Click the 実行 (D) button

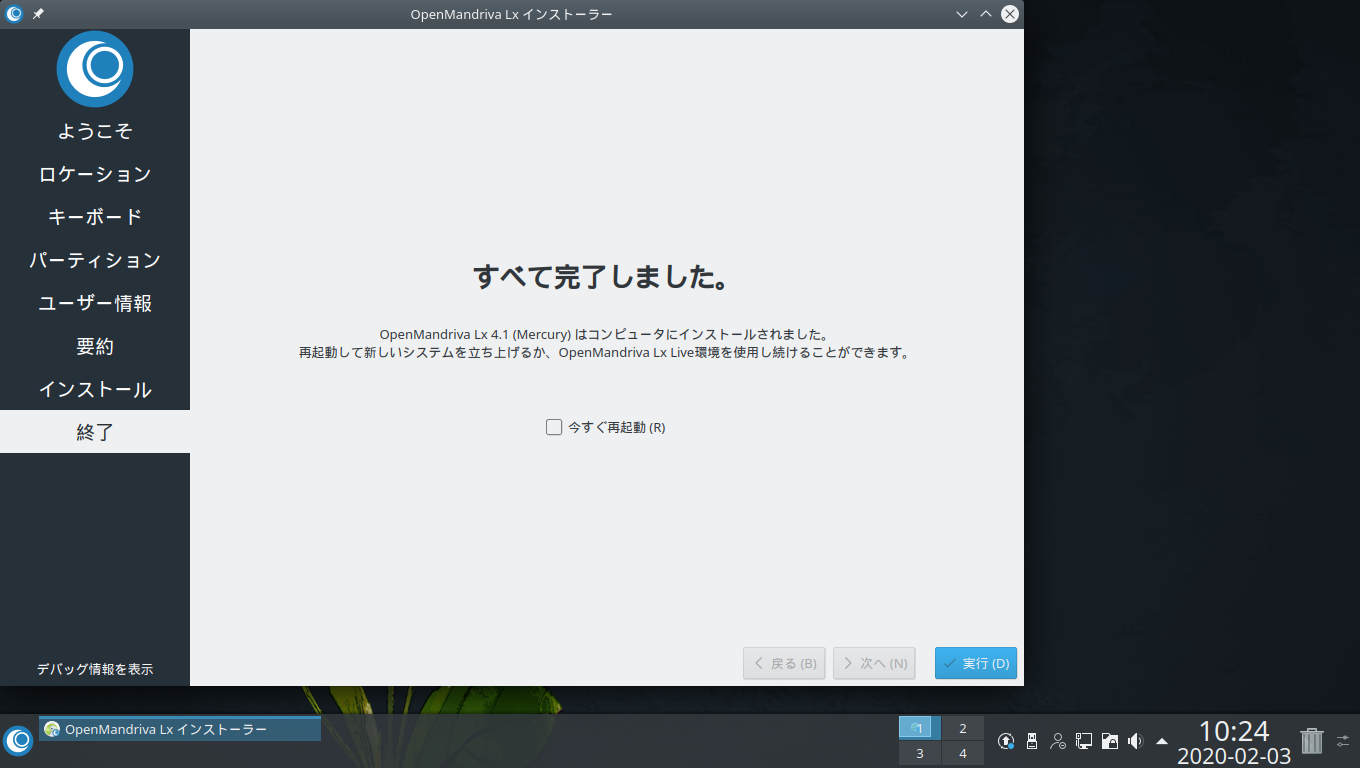pos(976,663)
